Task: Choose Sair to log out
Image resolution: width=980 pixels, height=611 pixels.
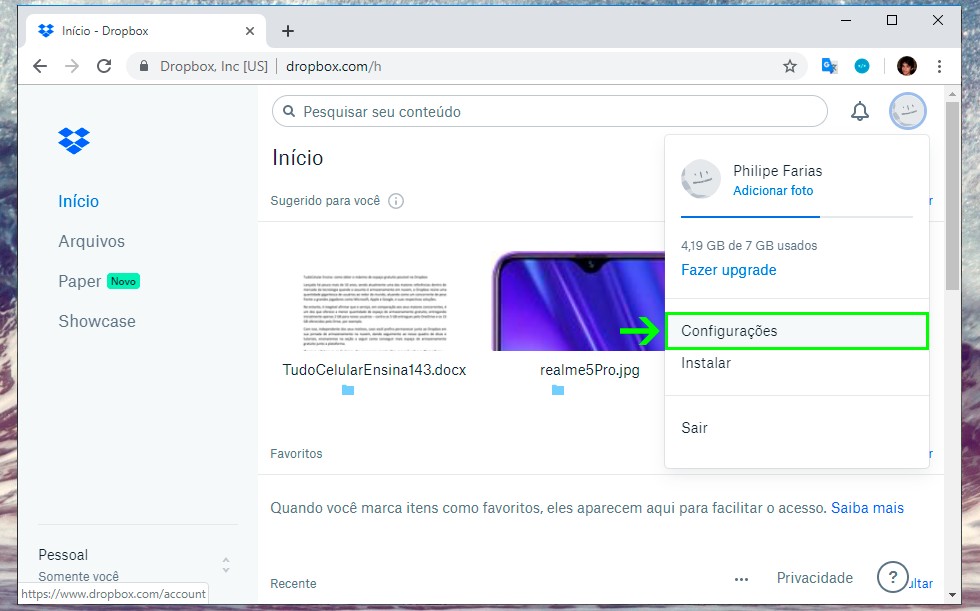Action: (x=797, y=428)
